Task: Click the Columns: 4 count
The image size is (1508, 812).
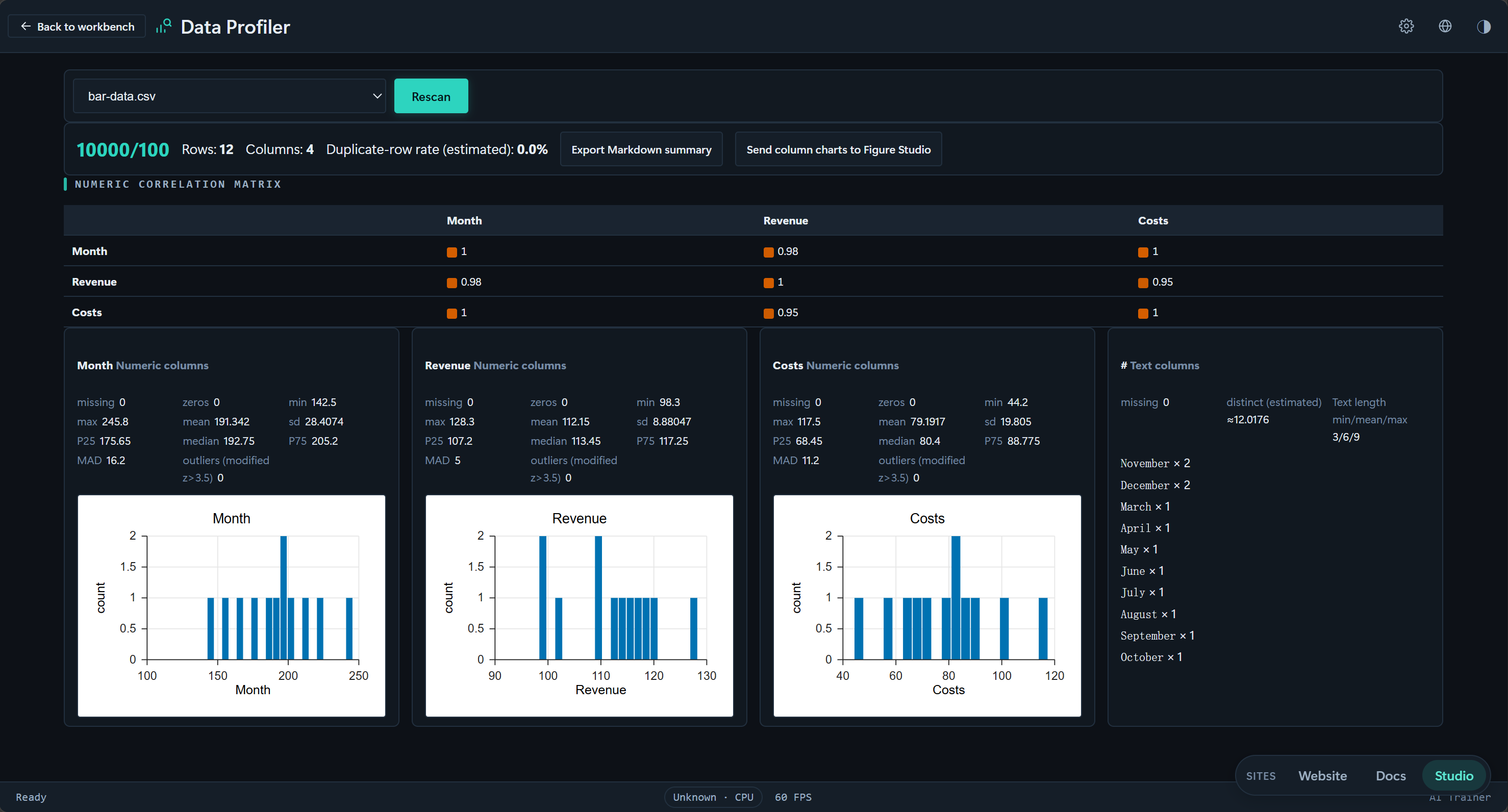Action: point(279,149)
